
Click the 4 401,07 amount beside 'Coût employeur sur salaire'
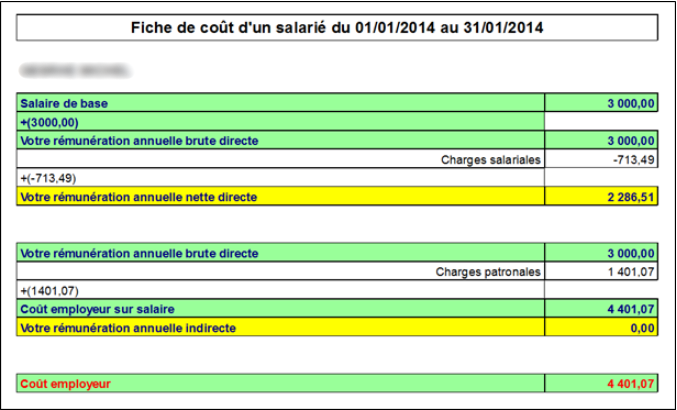(630, 309)
